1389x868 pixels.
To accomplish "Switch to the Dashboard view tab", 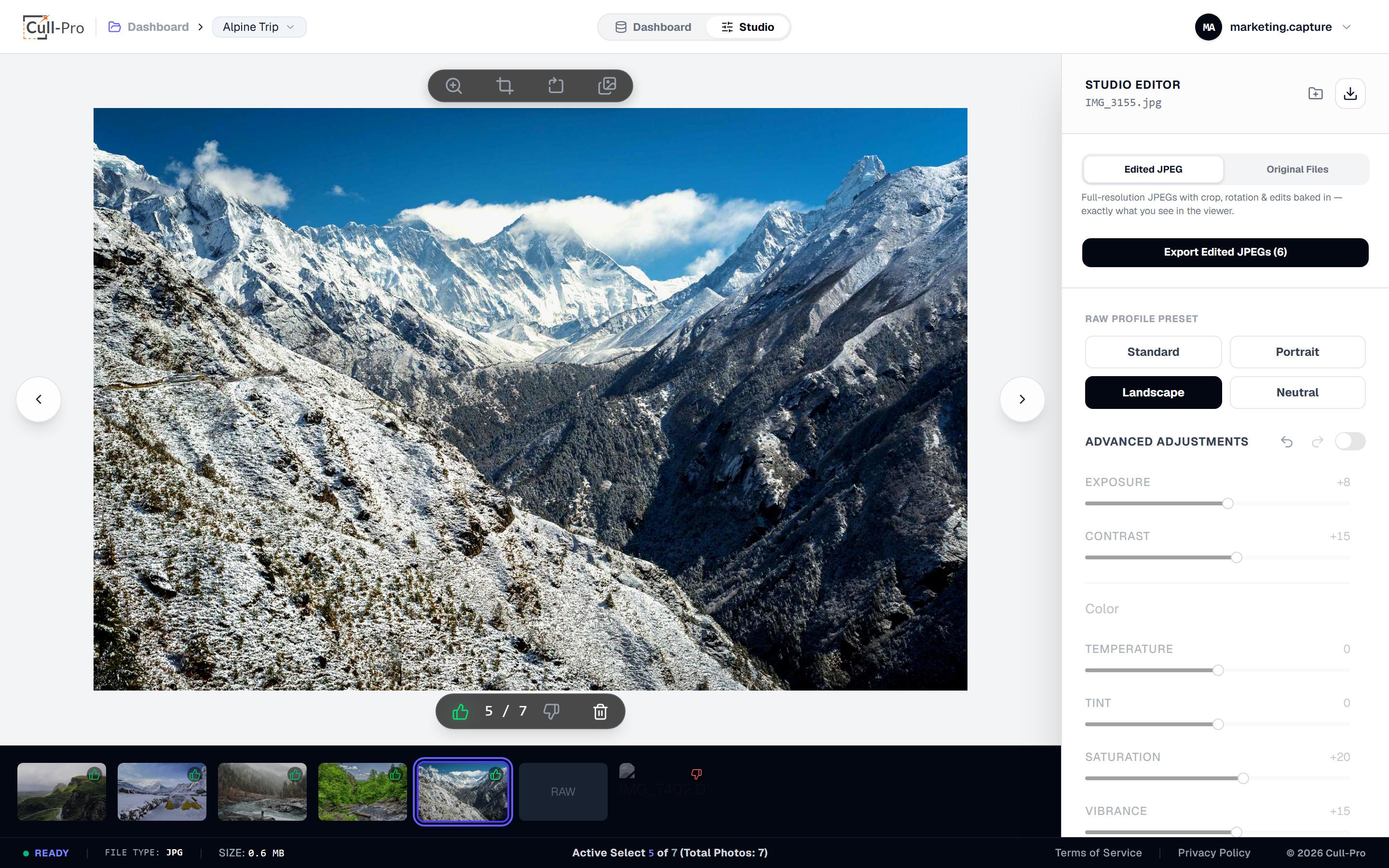I will (x=653, y=27).
